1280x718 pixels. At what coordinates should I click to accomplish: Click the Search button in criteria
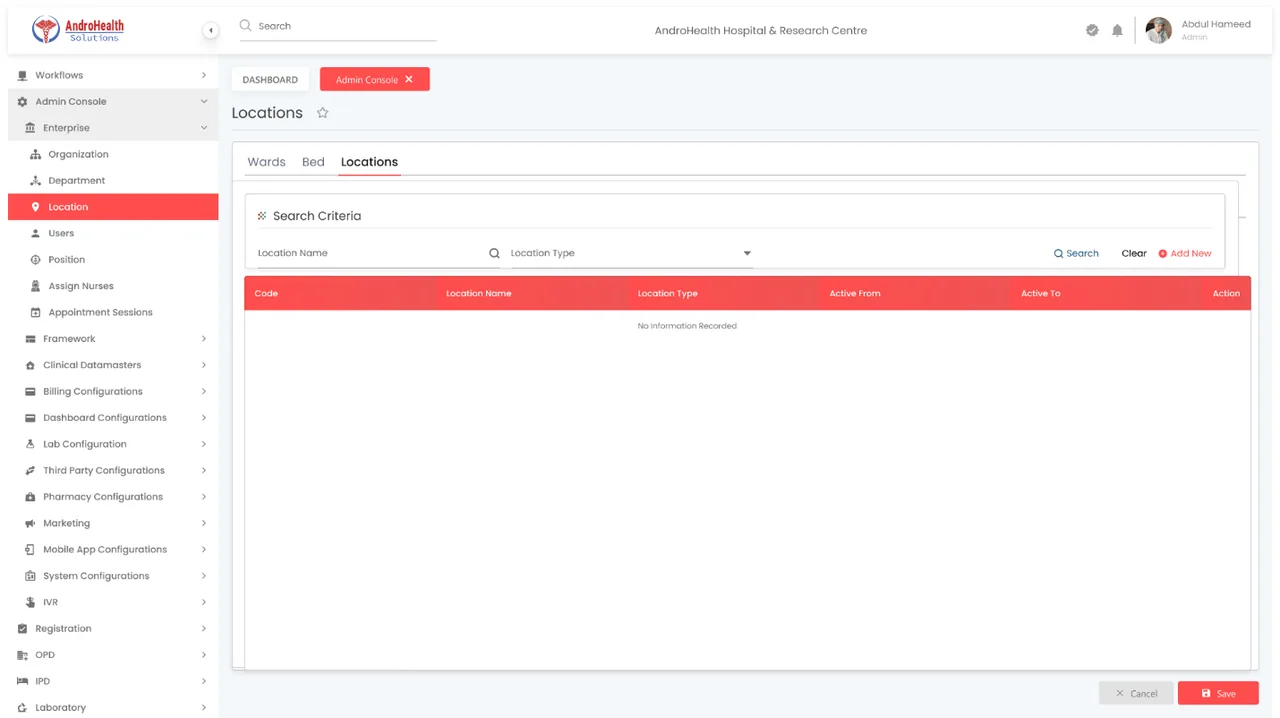pos(1076,253)
